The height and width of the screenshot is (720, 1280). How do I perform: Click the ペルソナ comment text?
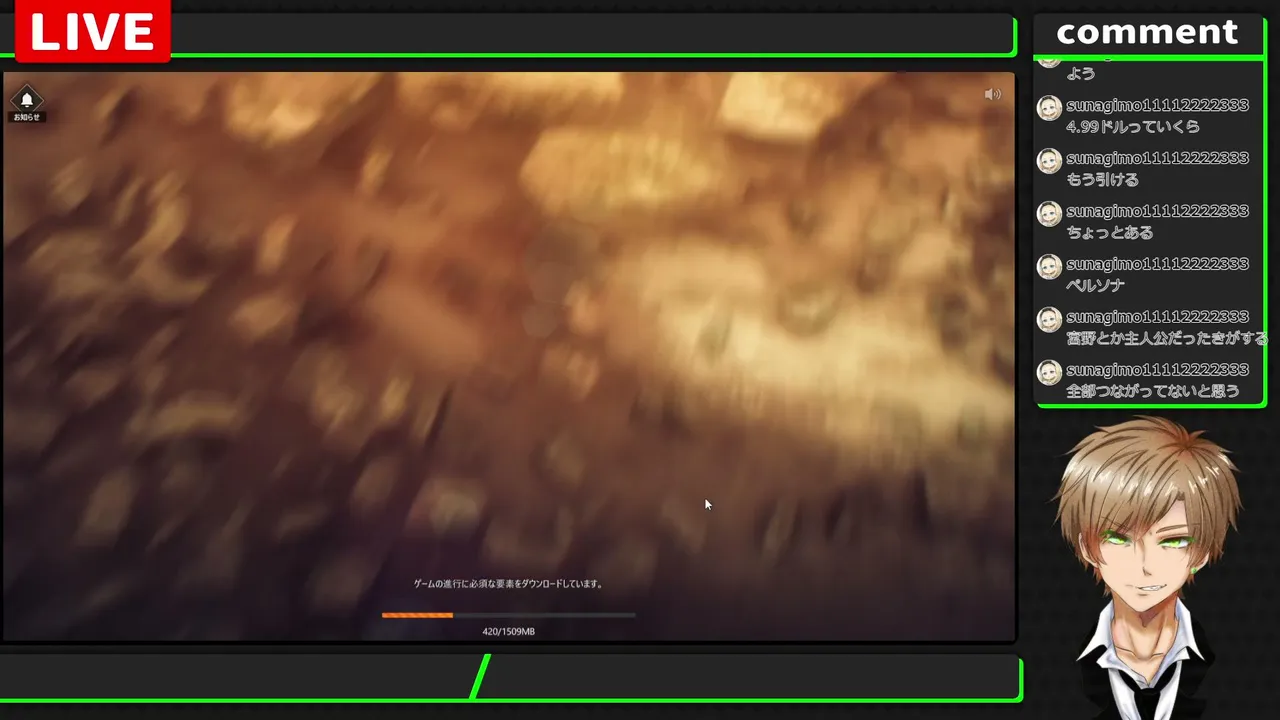1096,286
